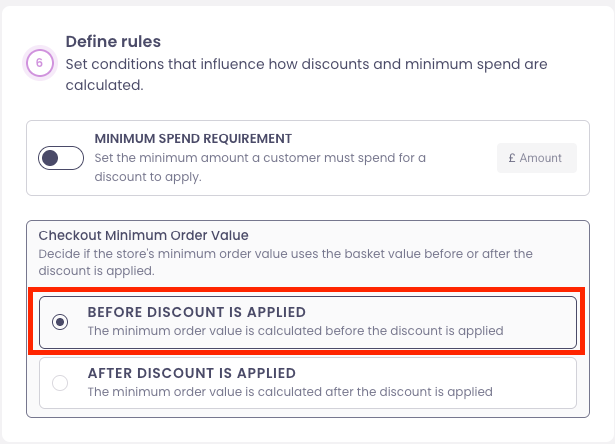Click the description under Before Discount option
The height and width of the screenshot is (444, 615).
tap(295, 330)
